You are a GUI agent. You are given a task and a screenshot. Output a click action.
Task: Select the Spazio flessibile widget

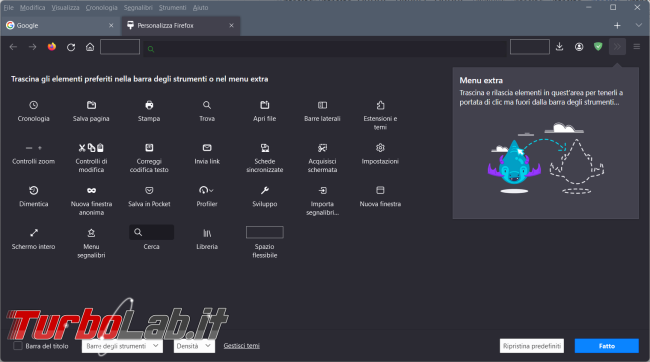264,232
